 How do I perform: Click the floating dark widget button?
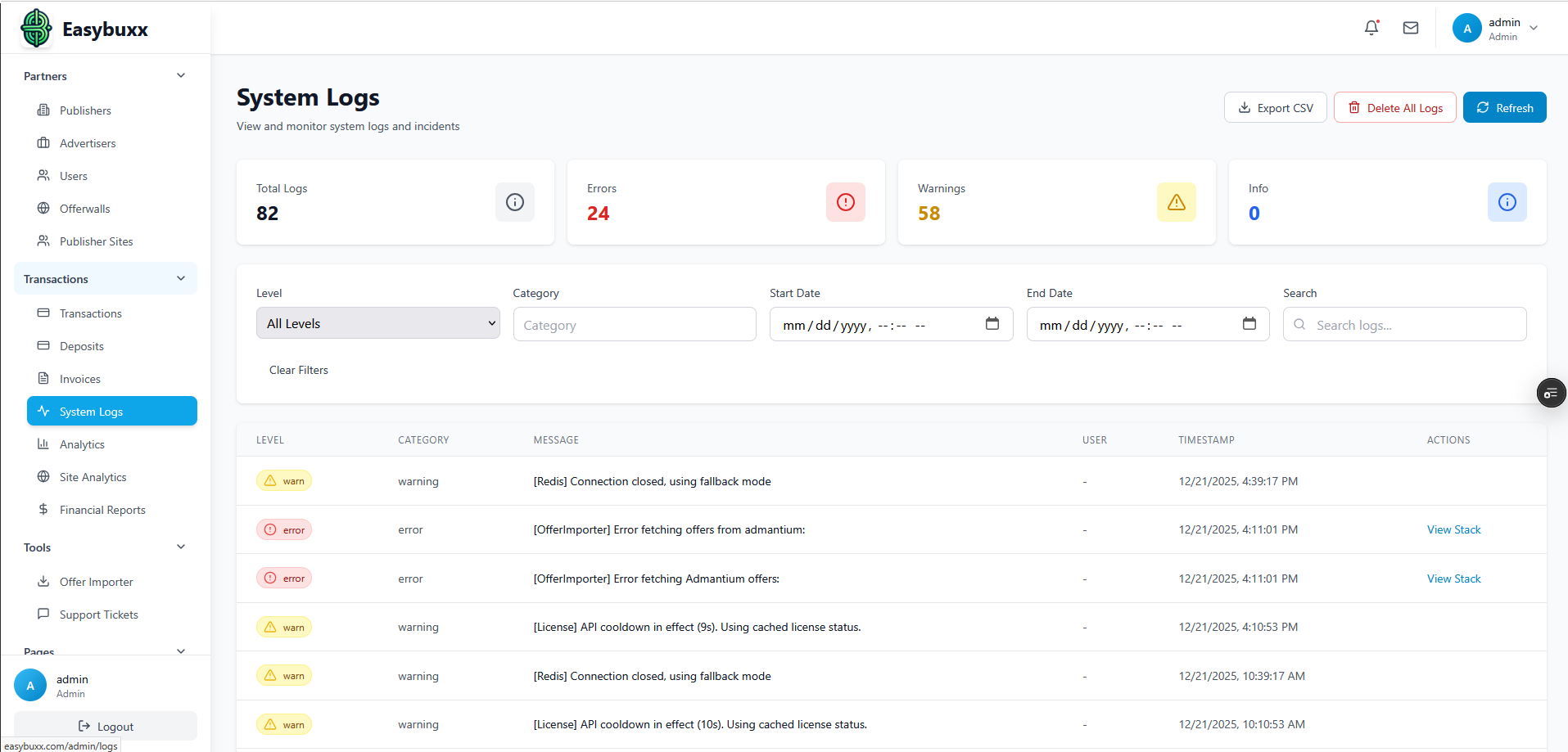click(x=1551, y=394)
